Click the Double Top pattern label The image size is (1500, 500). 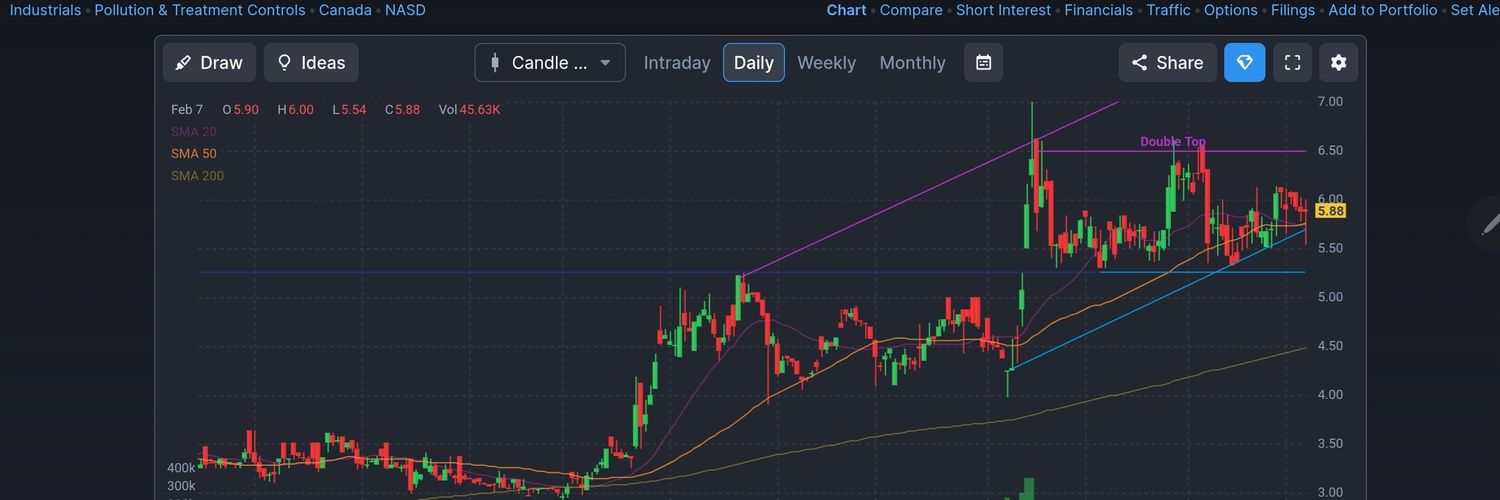(1173, 142)
